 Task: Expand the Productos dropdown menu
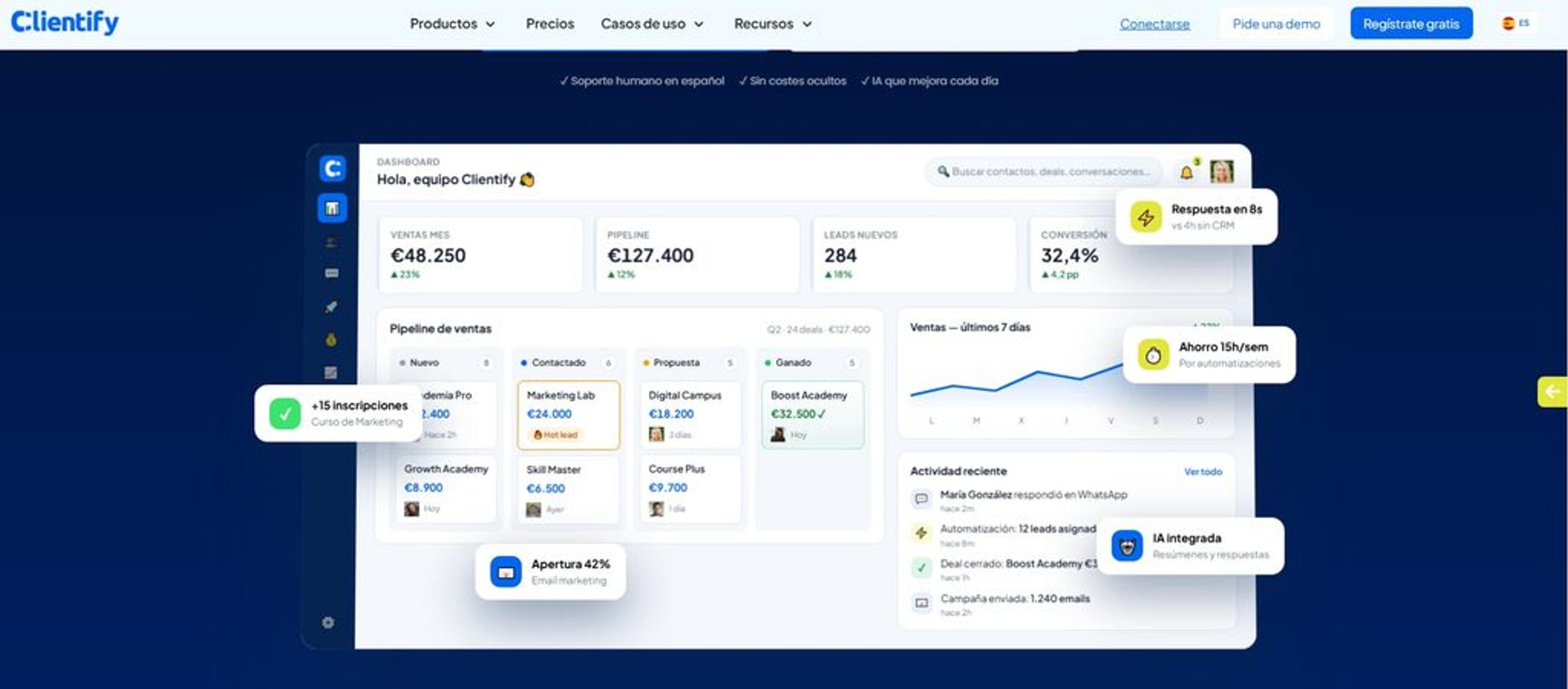point(452,24)
